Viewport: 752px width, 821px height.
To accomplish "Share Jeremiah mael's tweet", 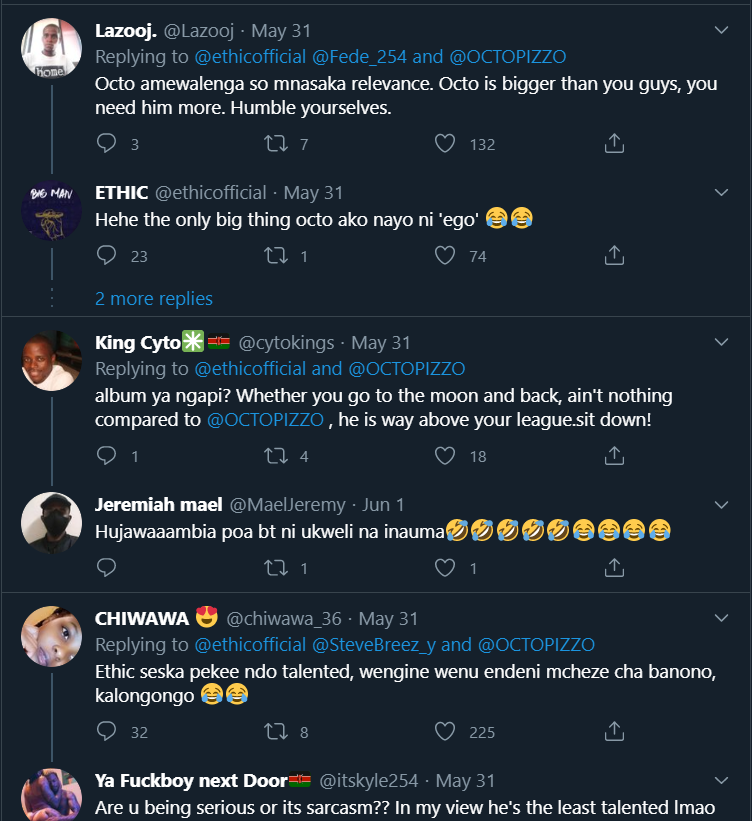I will click(x=615, y=568).
